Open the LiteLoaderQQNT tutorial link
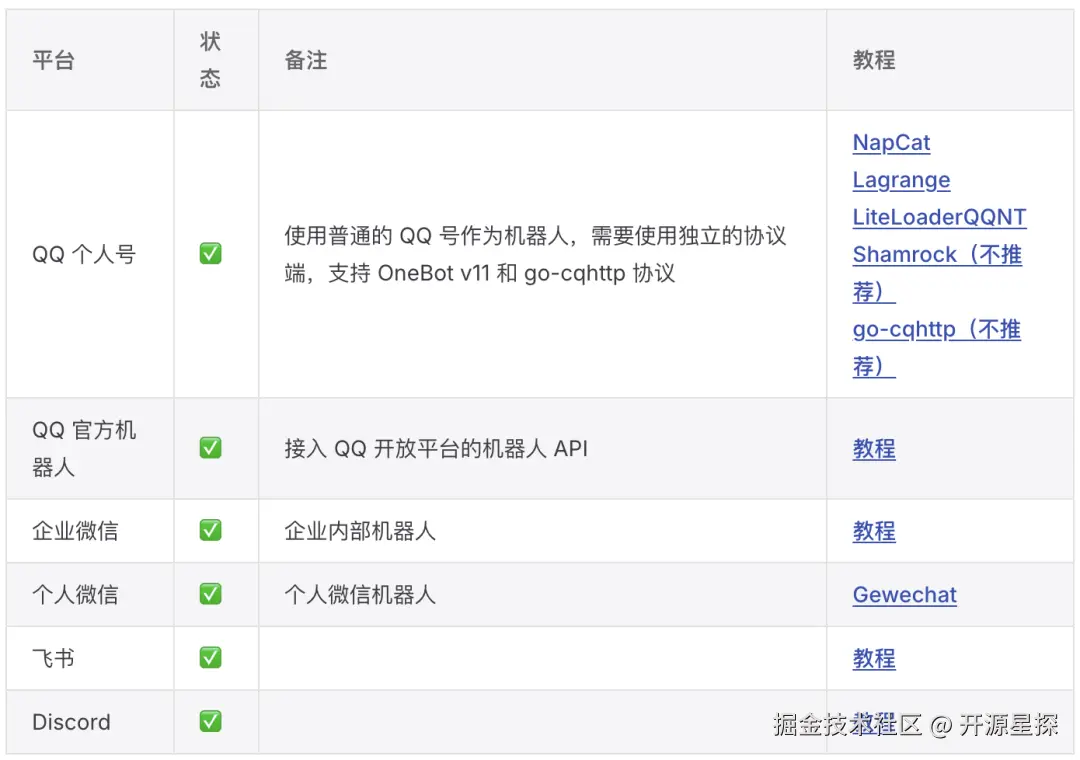The height and width of the screenshot is (760, 1080). tap(939, 217)
